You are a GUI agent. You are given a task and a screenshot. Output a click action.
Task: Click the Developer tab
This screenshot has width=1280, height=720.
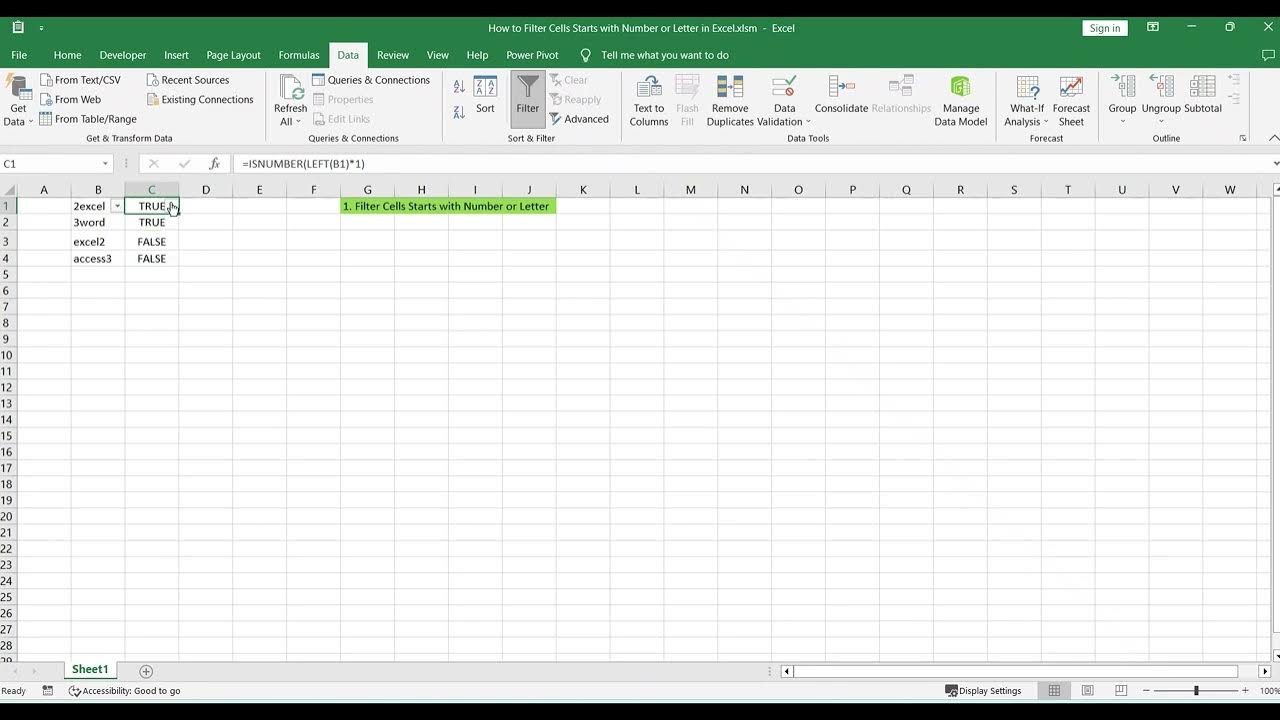[123, 56]
